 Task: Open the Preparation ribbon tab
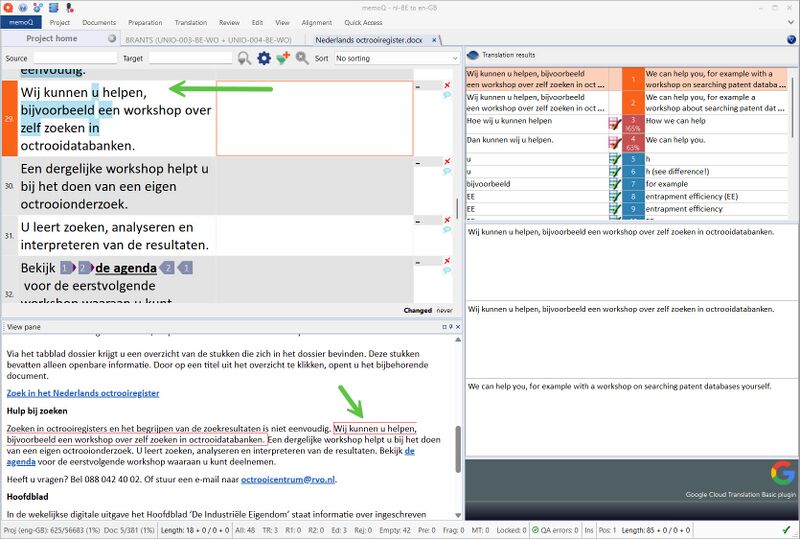tap(145, 22)
